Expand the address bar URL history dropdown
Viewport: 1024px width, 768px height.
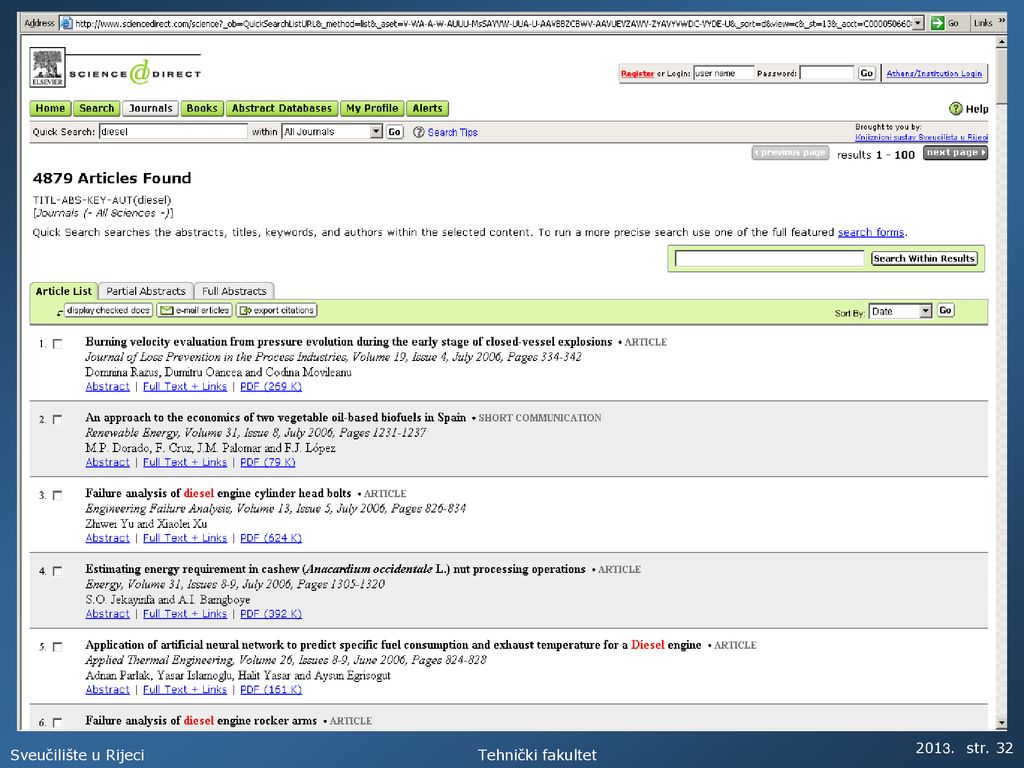(x=918, y=24)
